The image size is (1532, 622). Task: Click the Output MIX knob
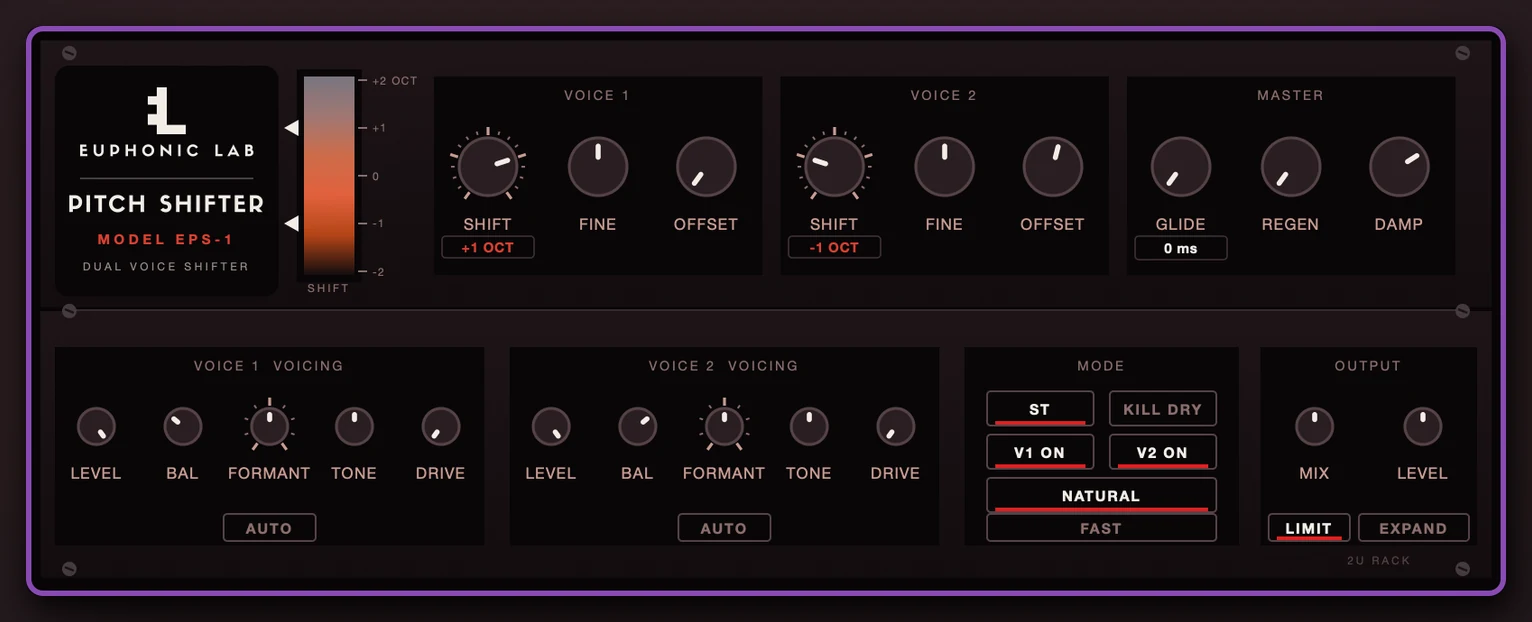coord(1314,427)
